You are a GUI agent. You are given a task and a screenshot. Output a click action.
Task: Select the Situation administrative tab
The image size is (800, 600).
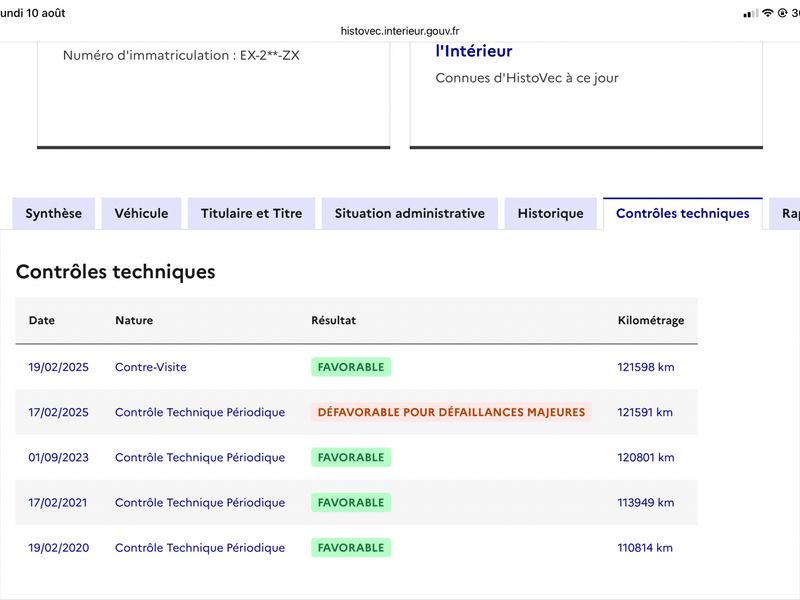410,213
